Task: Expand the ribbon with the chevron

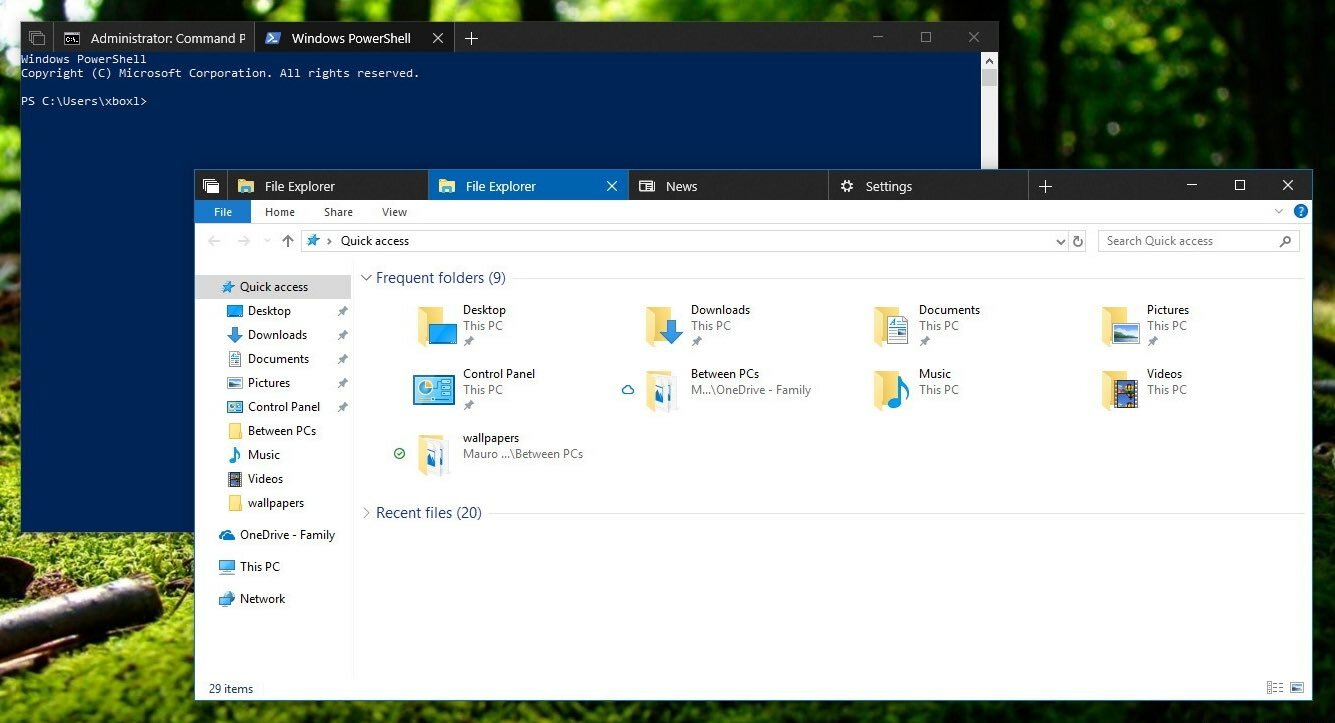Action: [1279, 212]
